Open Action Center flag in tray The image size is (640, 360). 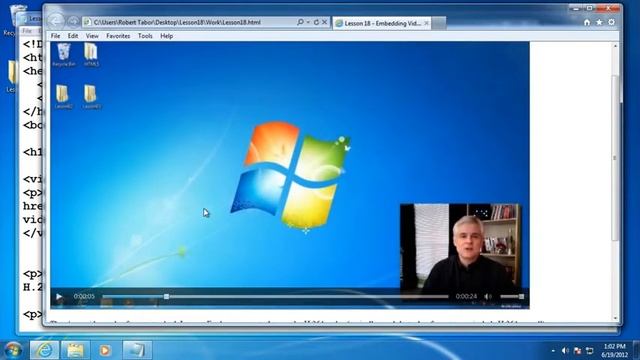[578, 350]
